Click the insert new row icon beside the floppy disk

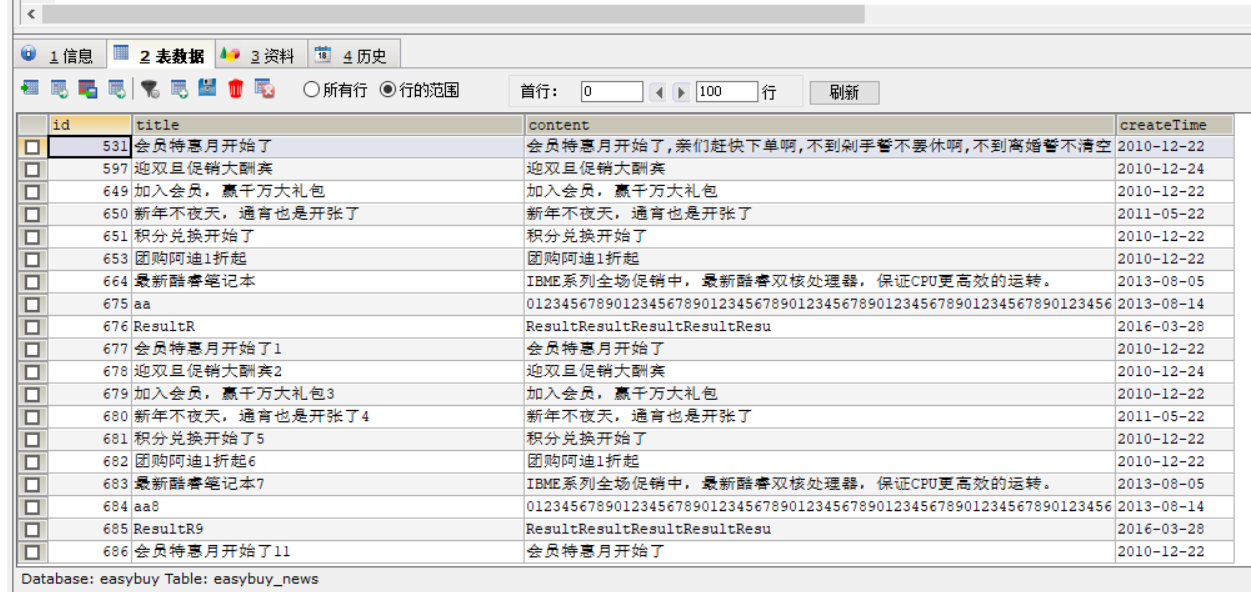179,89
